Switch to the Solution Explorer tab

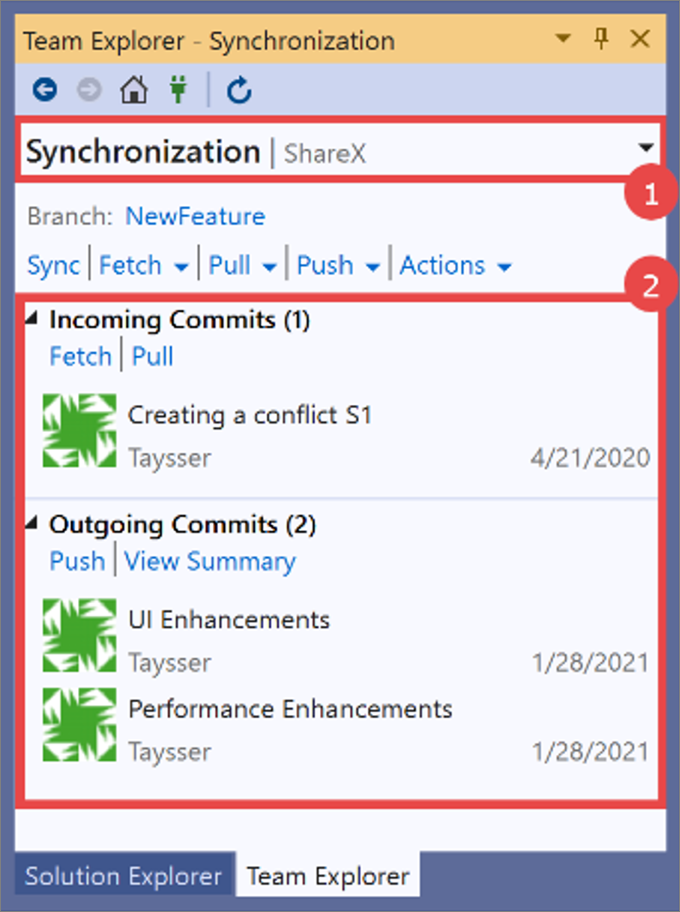pos(123,876)
